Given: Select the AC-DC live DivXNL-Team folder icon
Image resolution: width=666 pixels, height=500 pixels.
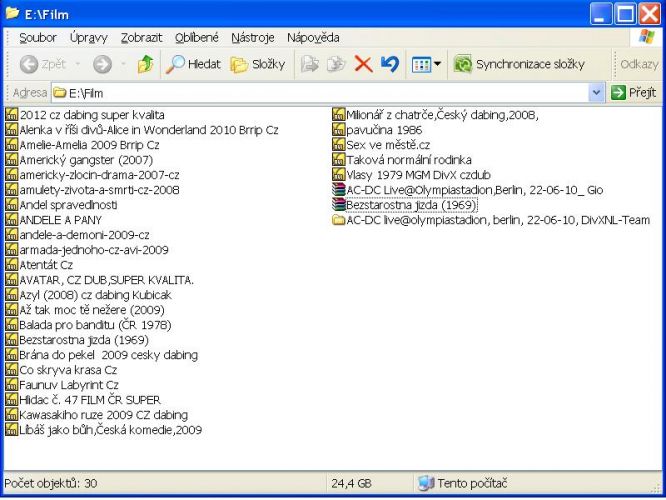Looking at the screenshot, I should pyautogui.click(x=339, y=220).
